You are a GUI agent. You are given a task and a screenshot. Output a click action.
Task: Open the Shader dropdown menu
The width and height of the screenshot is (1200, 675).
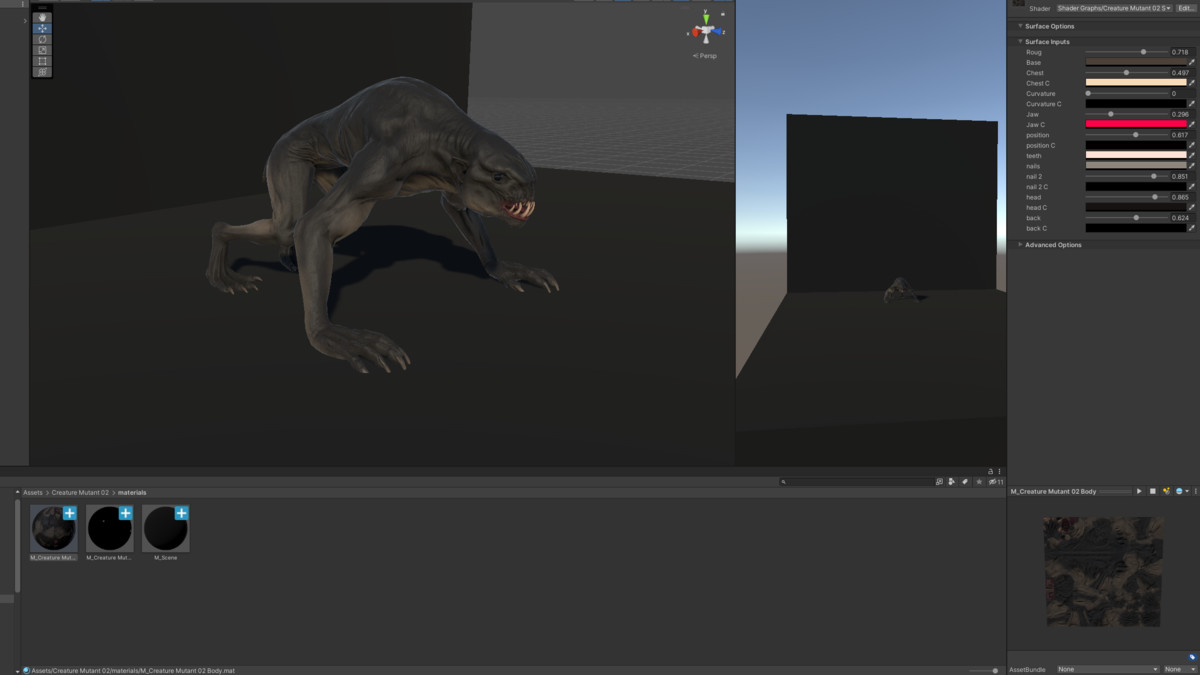coord(1114,8)
